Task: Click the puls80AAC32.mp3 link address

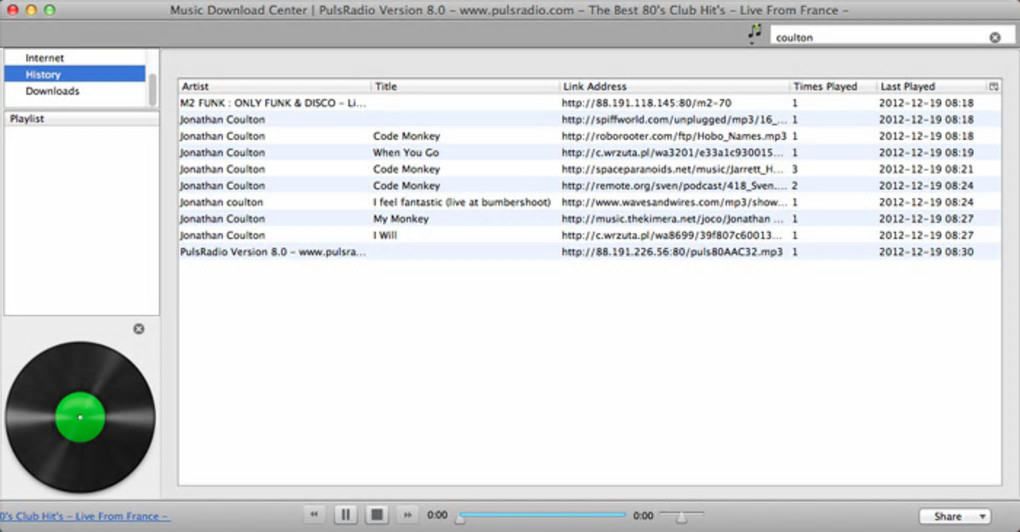Action: click(x=672, y=252)
